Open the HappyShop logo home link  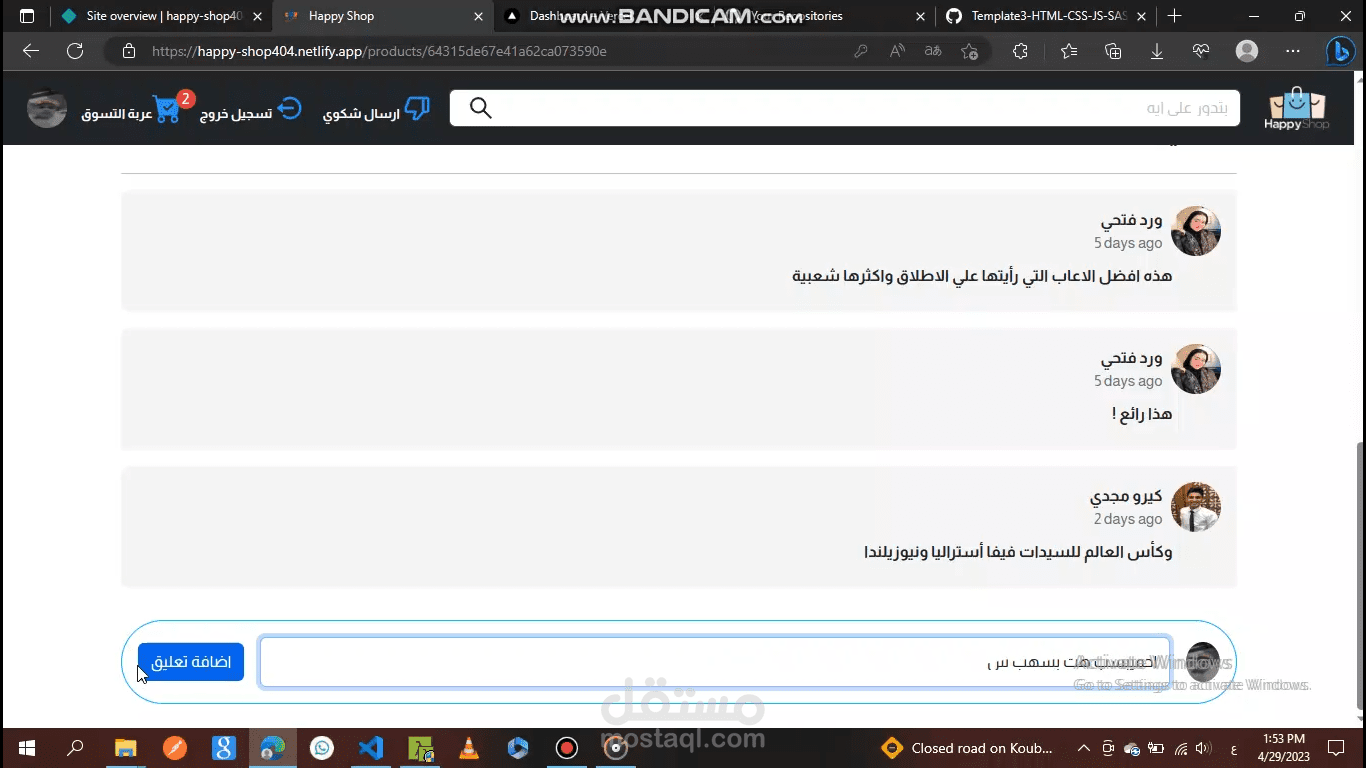point(1296,109)
